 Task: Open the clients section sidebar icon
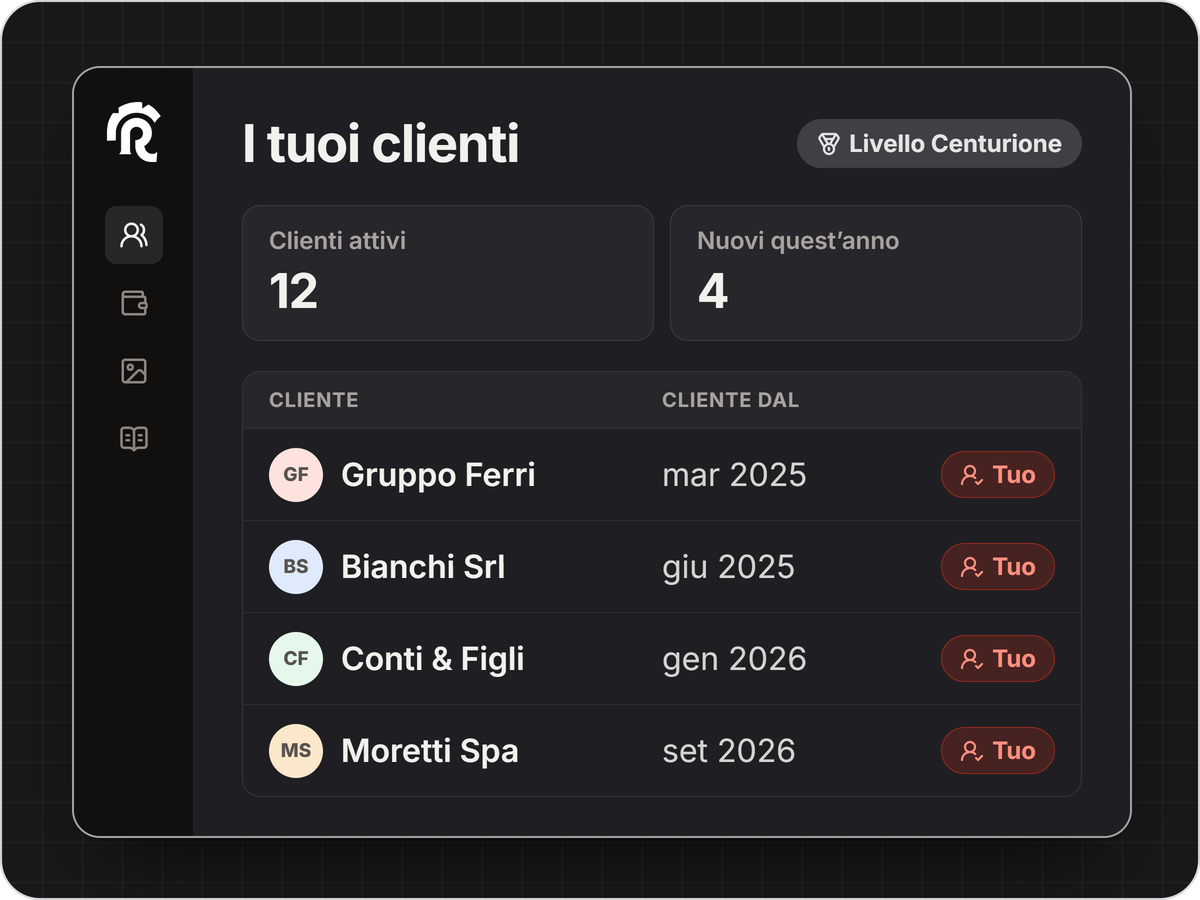[x=134, y=235]
